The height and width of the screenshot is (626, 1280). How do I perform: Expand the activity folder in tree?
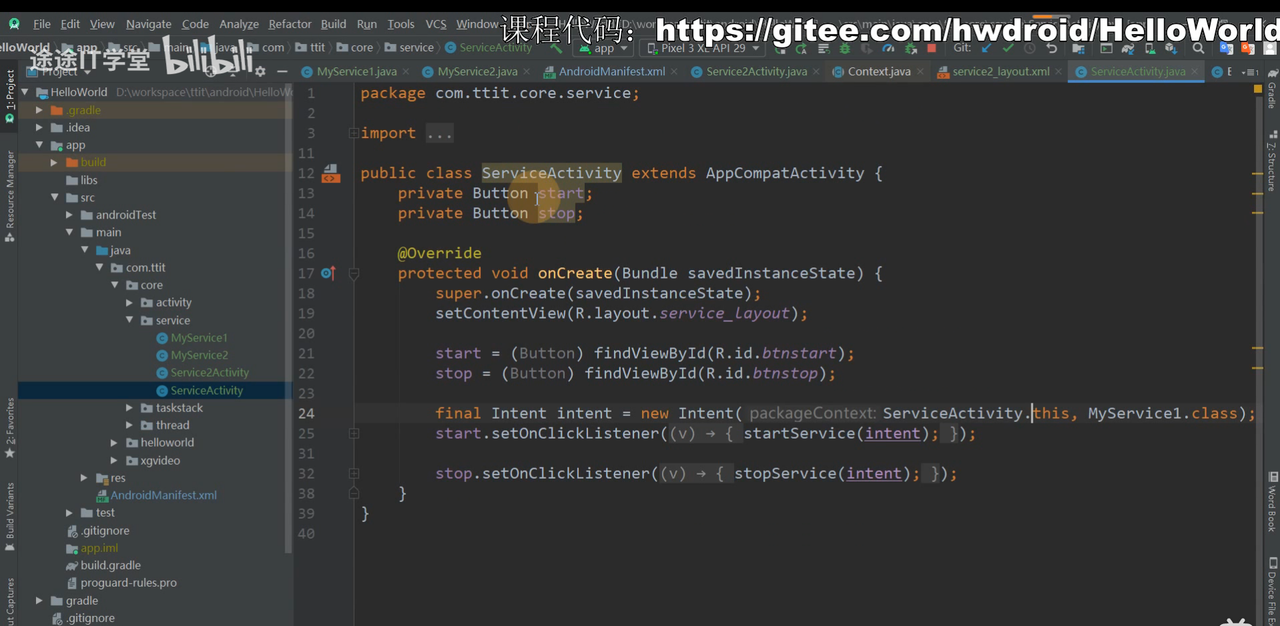[x=131, y=303]
